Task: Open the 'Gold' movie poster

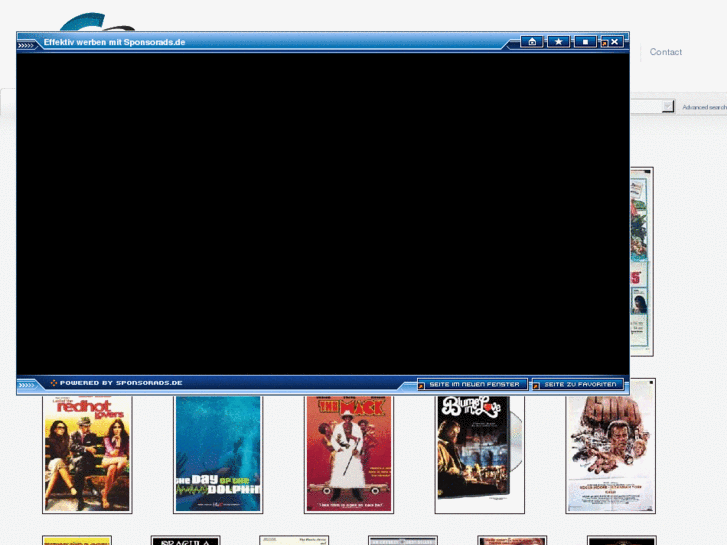Action: click(610, 446)
